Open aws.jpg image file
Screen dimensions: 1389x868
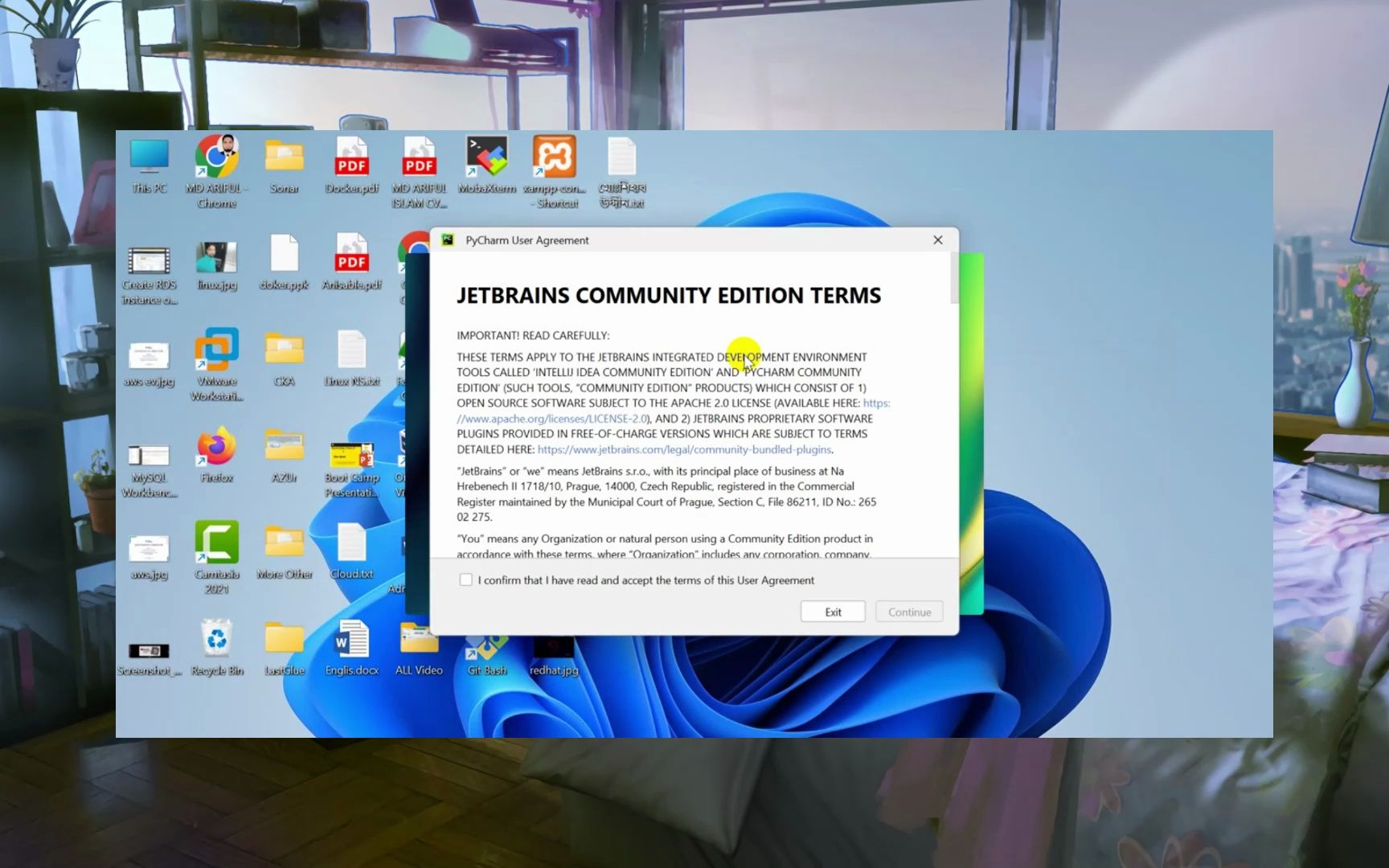(x=150, y=556)
